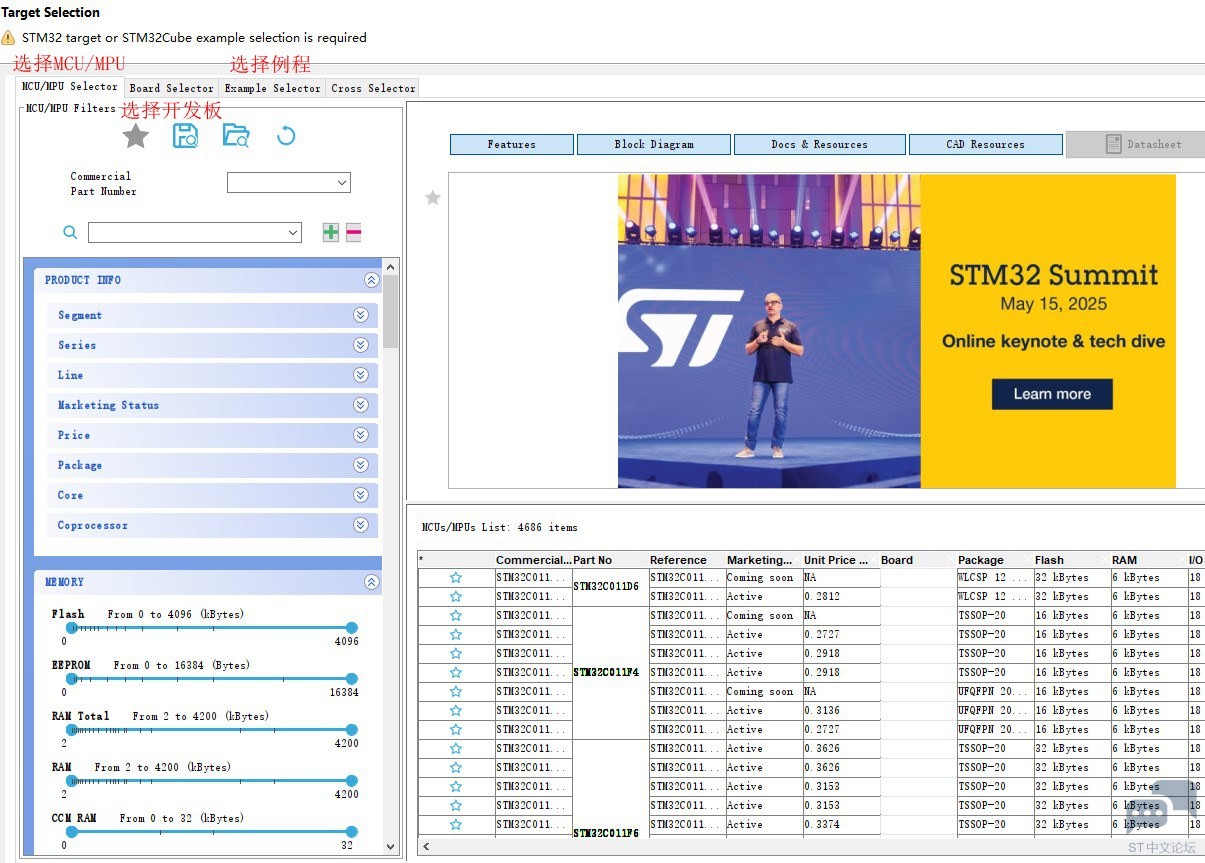Expand the Coprocessor filter
The image size is (1205, 863).
361,525
